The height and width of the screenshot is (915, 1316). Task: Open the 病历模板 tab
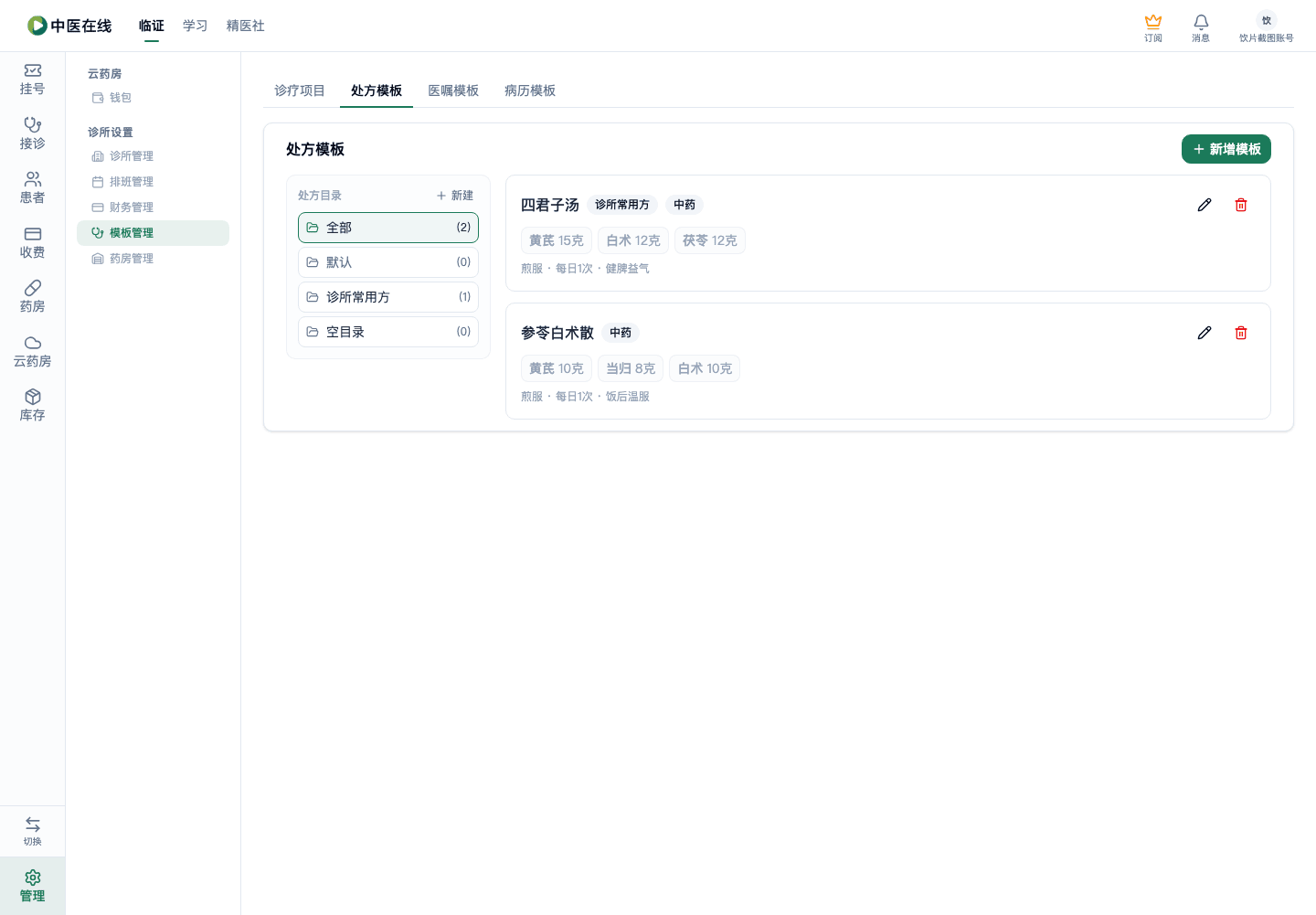[530, 90]
